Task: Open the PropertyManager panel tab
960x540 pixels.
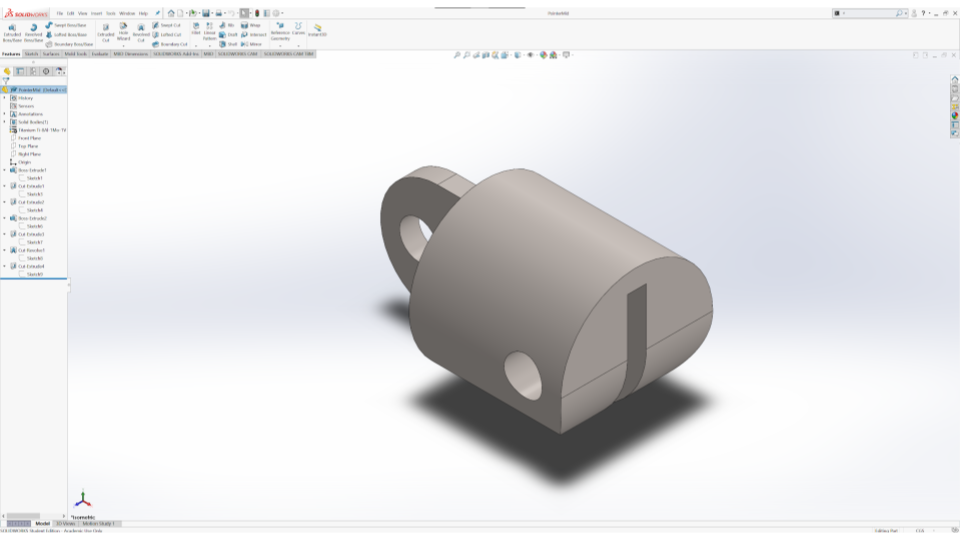Action: pyautogui.click(x=20, y=71)
